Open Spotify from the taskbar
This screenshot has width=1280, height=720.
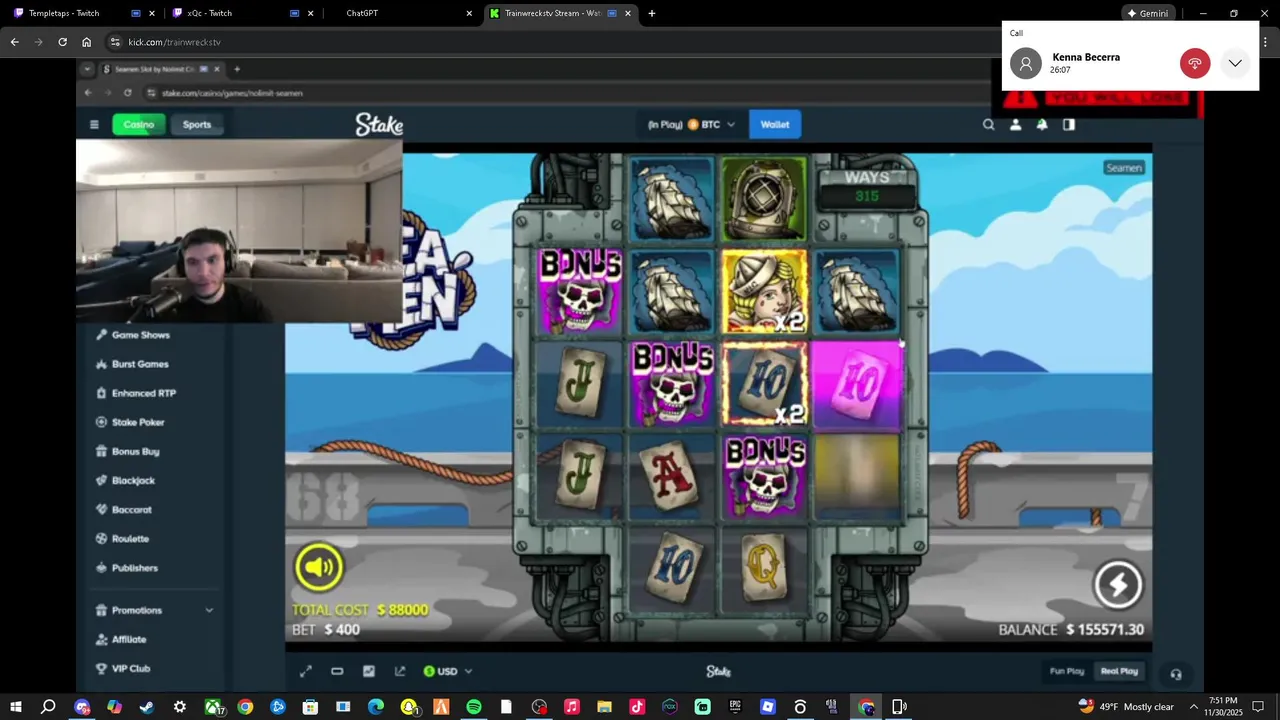point(474,707)
